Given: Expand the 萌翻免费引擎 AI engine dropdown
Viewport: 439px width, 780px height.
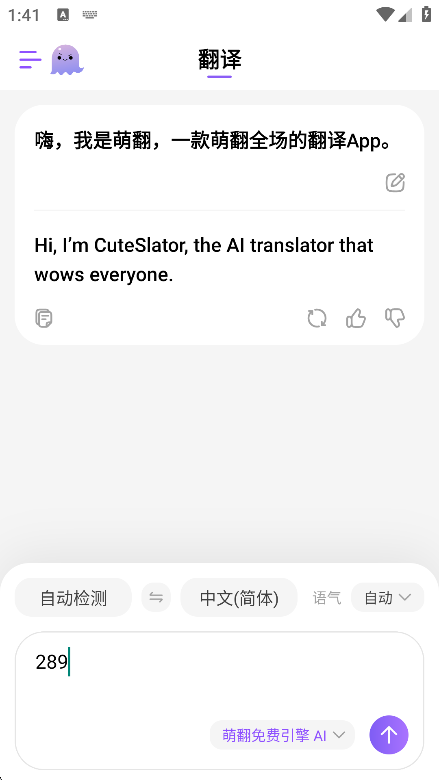Looking at the screenshot, I should 282,735.
